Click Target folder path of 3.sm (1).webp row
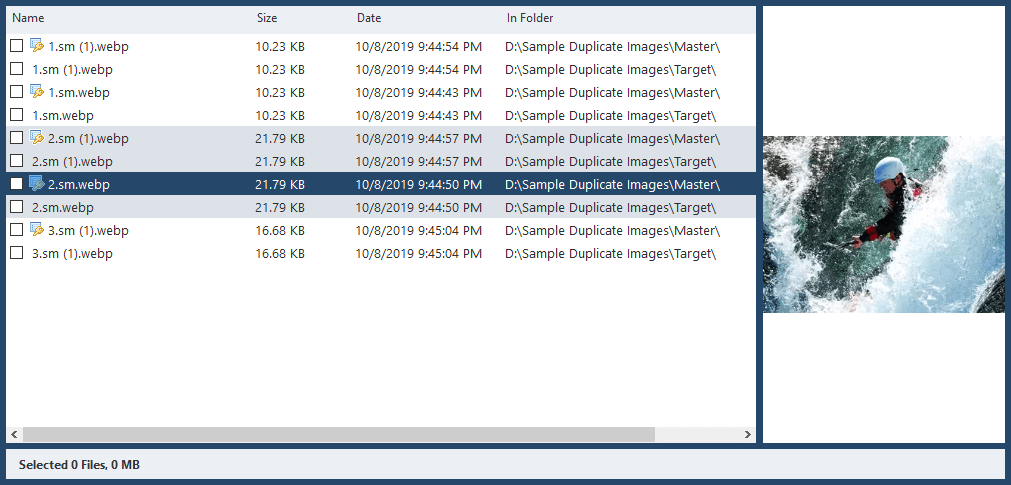 click(x=611, y=253)
